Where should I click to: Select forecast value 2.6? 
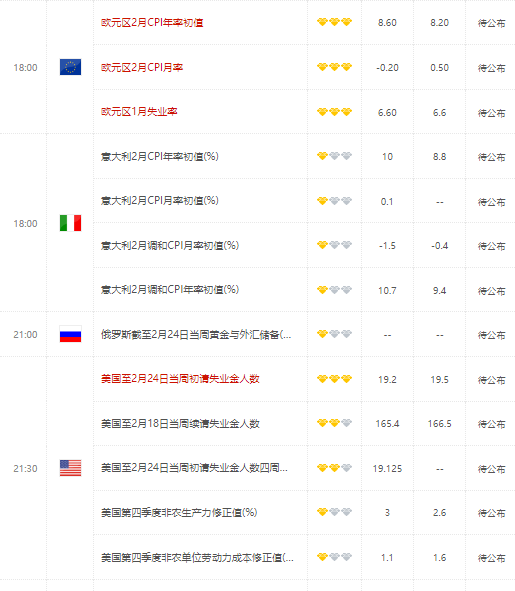pos(440,513)
